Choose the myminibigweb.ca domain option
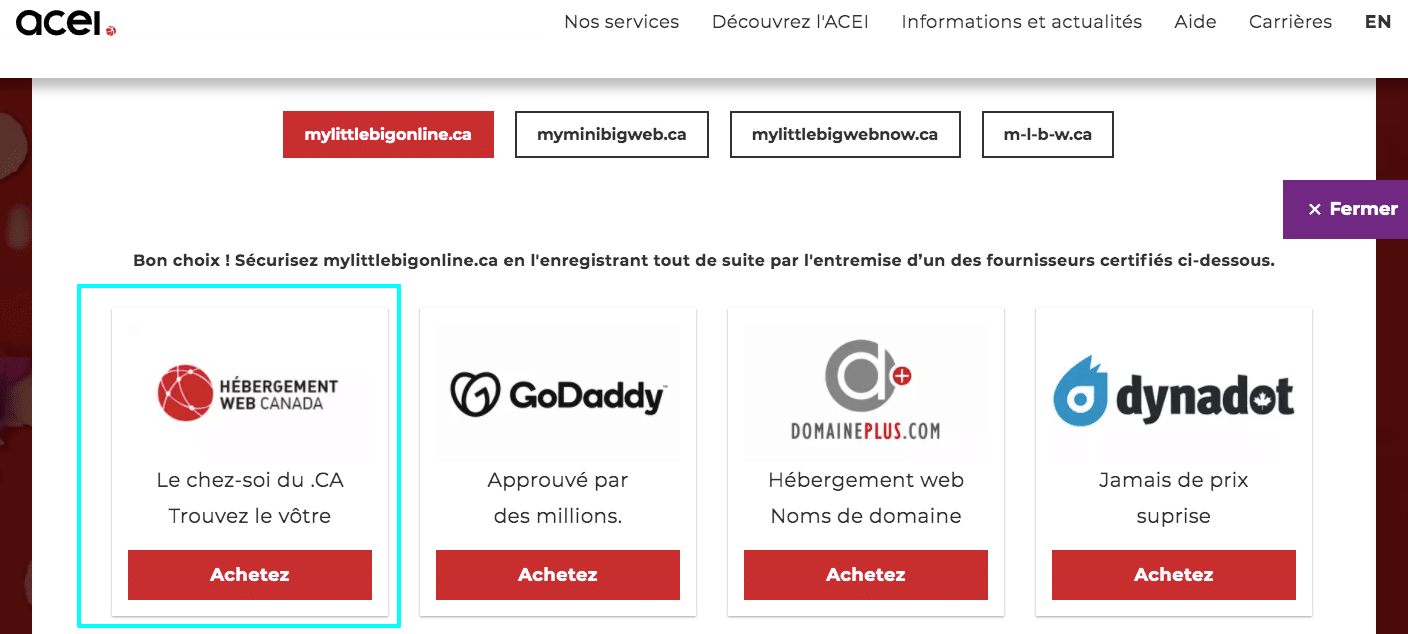Image resolution: width=1408 pixels, height=634 pixels. (x=612, y=134)
